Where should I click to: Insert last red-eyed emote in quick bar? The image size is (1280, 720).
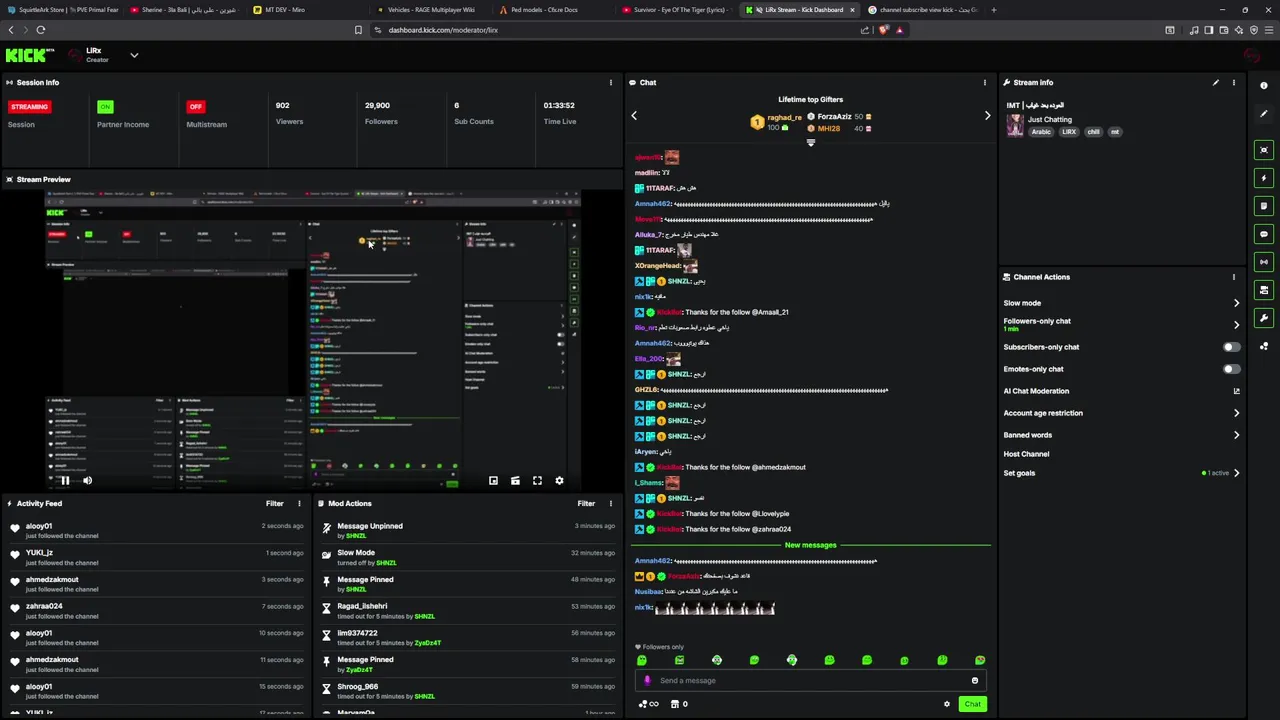tap(980, 661)
